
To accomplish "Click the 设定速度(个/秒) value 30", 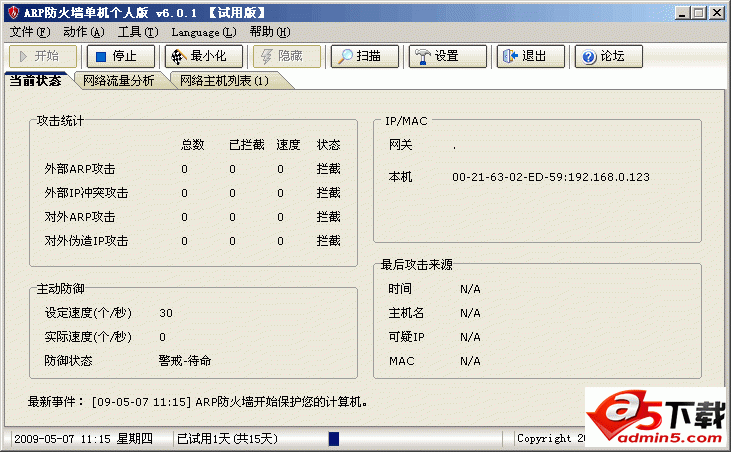I will (166, 313).
